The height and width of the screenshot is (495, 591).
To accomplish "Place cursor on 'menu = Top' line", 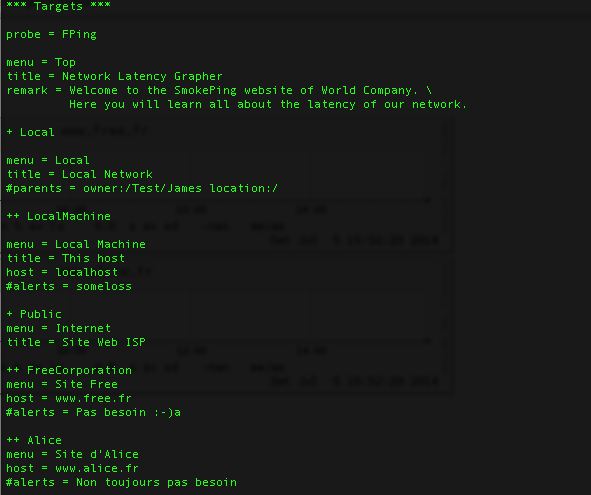I will (41, 62).
